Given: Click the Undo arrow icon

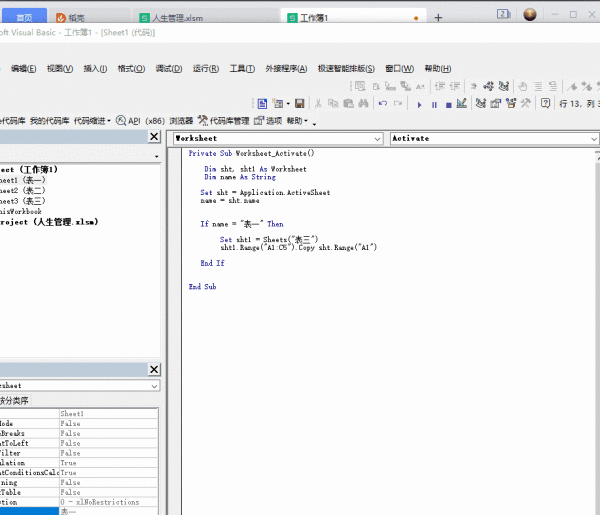Looking at the screenshot, I should coord(382,103).
